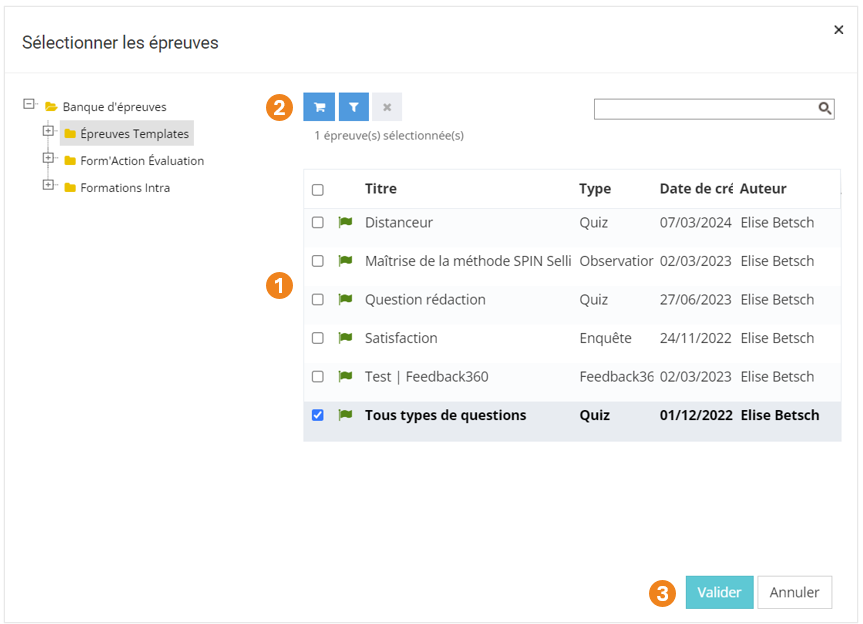Click the grey clear selection X icon
The width and height of the screenshot is (863, 624).
387,107
